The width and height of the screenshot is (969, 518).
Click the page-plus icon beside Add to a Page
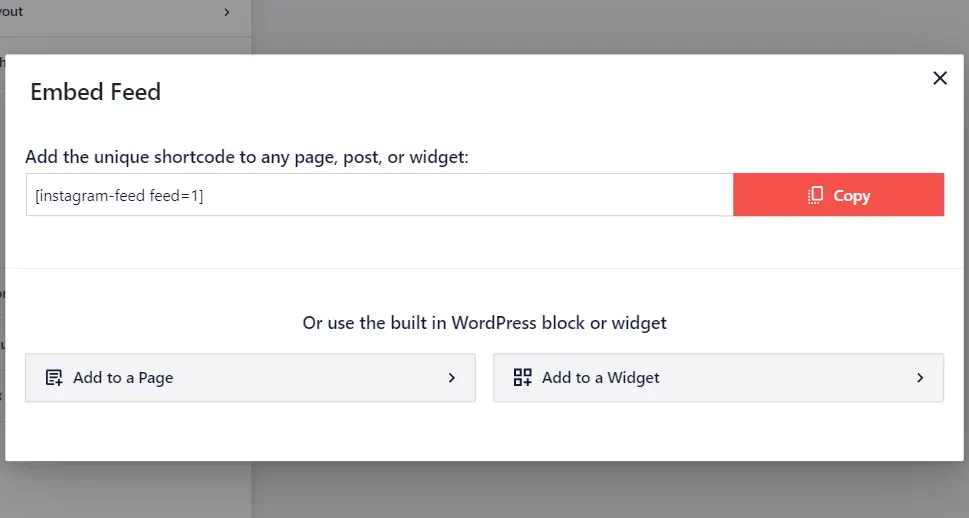pyautogui.click(x=54, y=378)
